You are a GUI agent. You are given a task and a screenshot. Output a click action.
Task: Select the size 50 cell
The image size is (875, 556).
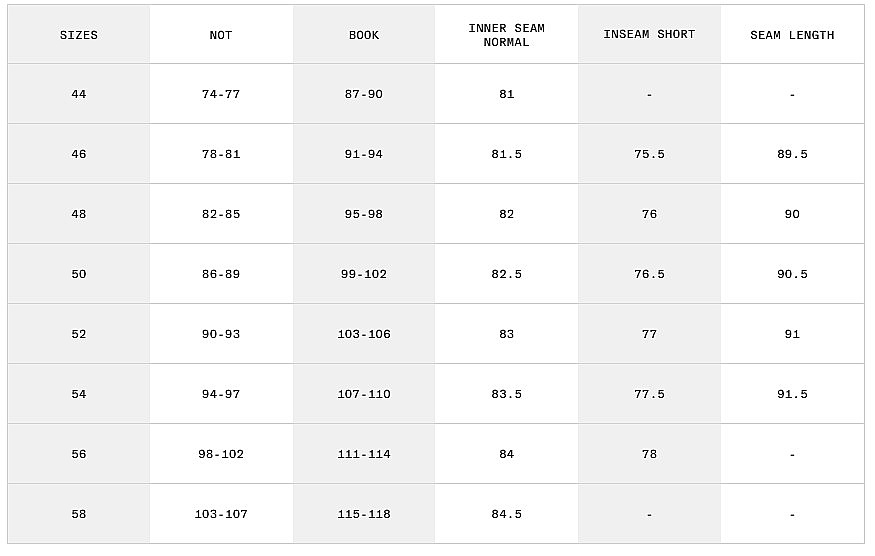(79, 274)
